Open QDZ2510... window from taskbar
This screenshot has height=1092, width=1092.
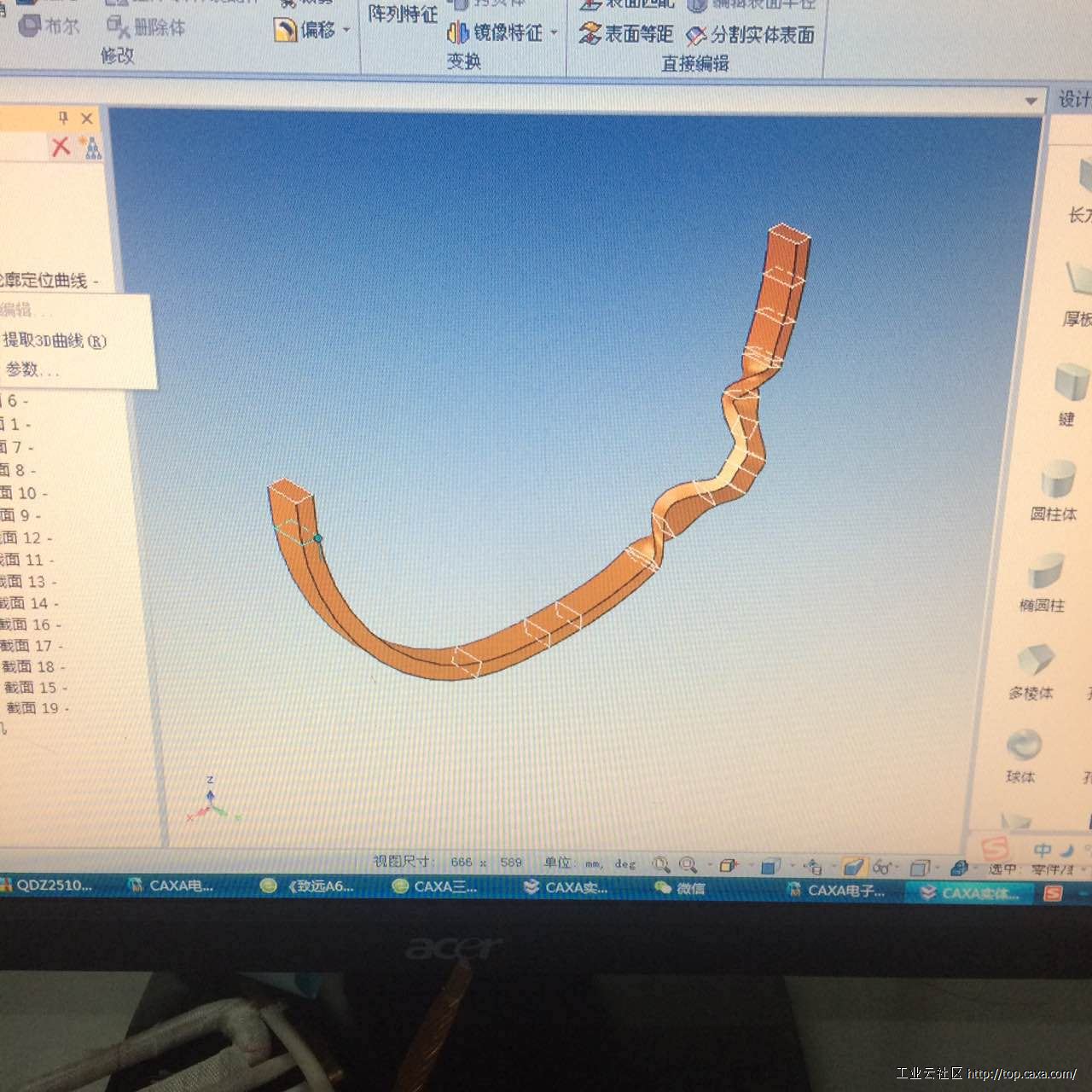pos(46,886)
